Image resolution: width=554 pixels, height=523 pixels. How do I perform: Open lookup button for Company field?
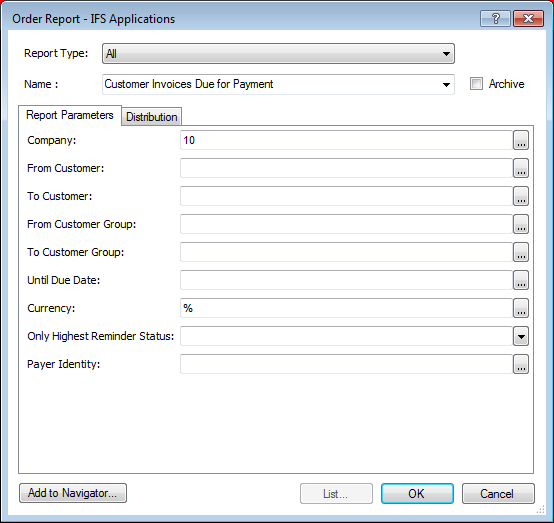coord(521,140)
